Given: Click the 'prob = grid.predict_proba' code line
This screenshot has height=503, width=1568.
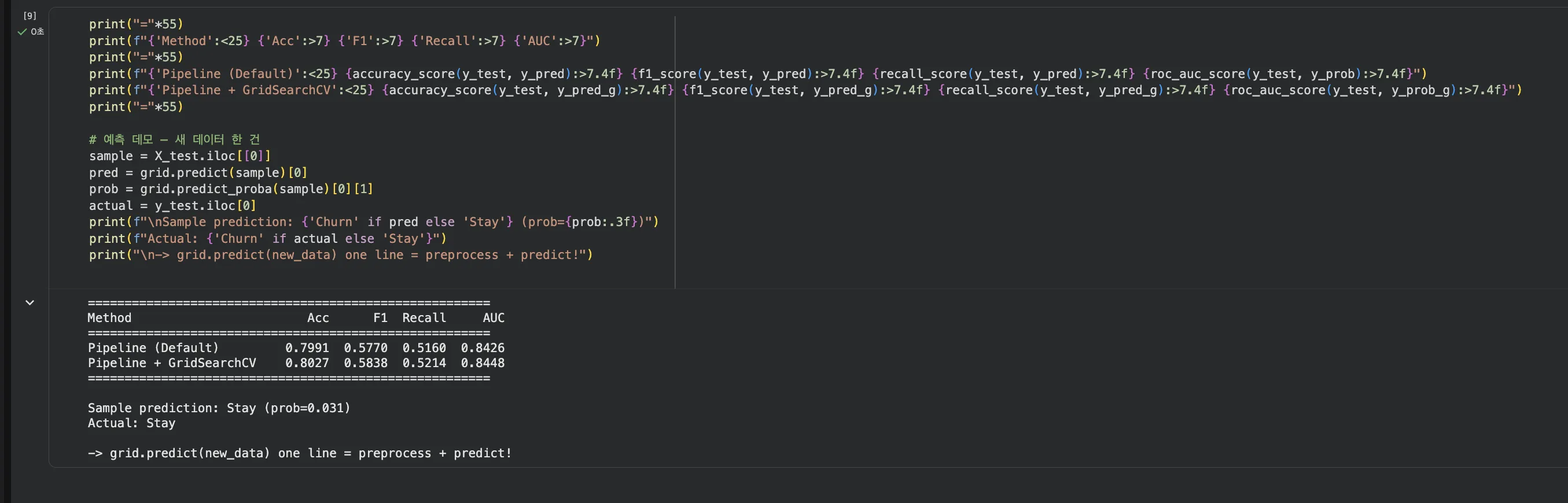Looking at the screenshot, I should (x=231, y=189).
